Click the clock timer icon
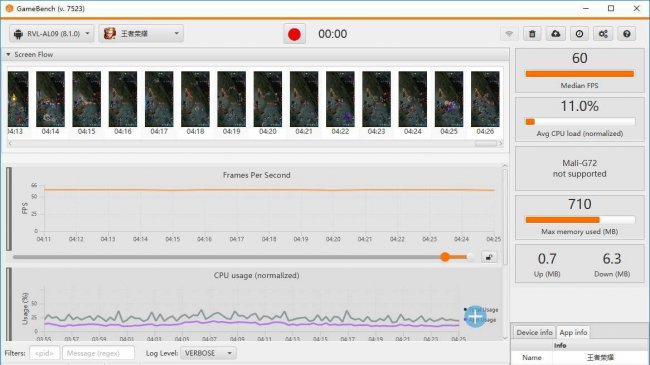 tap(580, 34)
